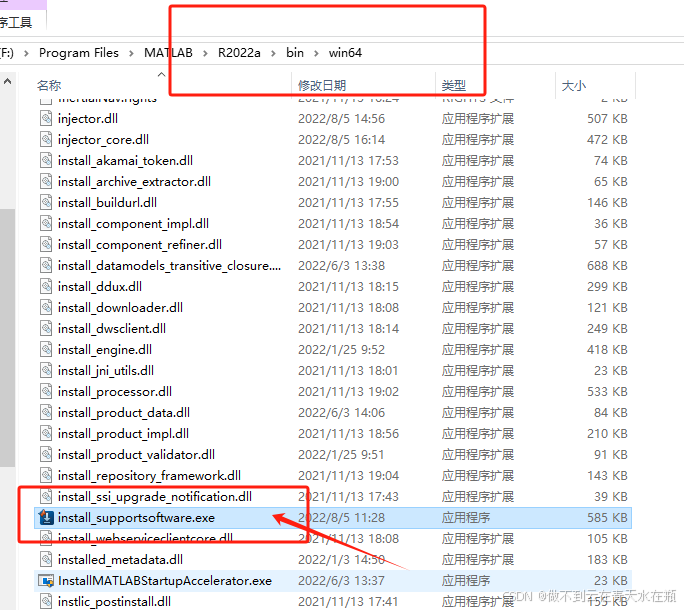Click the install_dwsclient.dll file icon

click(46, 328)
